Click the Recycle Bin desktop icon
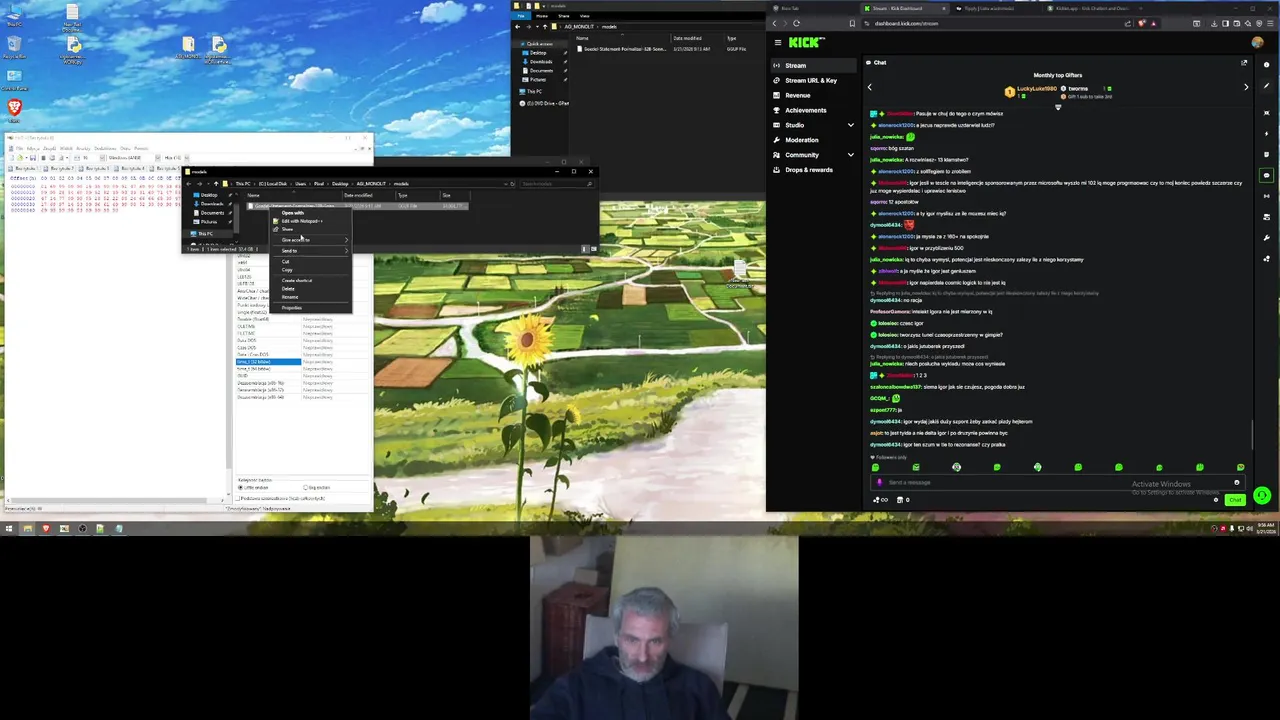Viewport: 1280px width, 720px height. (14, 48)
